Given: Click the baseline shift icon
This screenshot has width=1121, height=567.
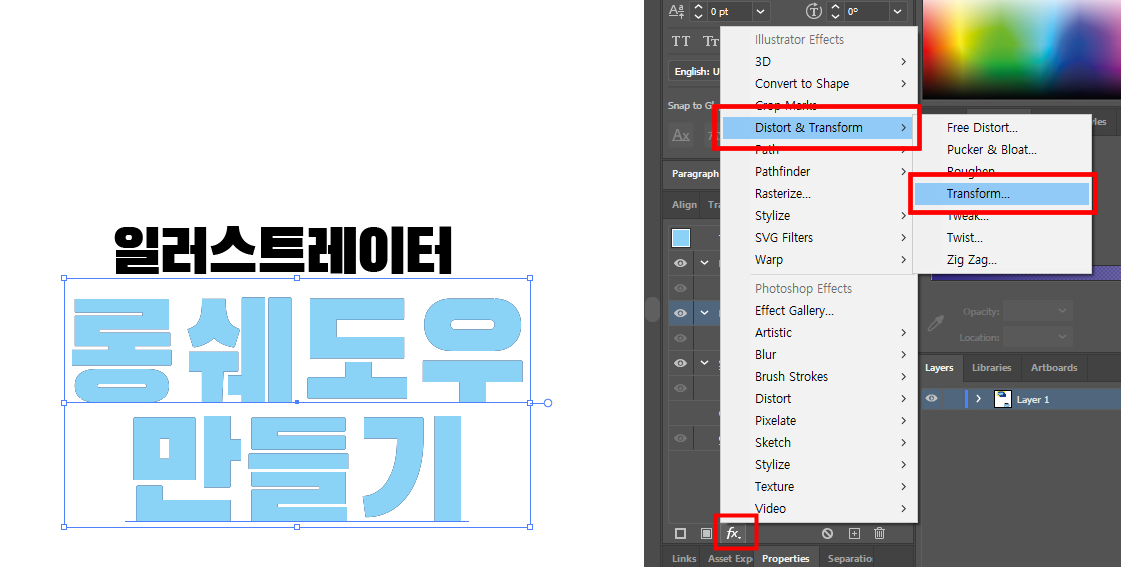Looking at the screenshot, I should [x=676, y=11].
